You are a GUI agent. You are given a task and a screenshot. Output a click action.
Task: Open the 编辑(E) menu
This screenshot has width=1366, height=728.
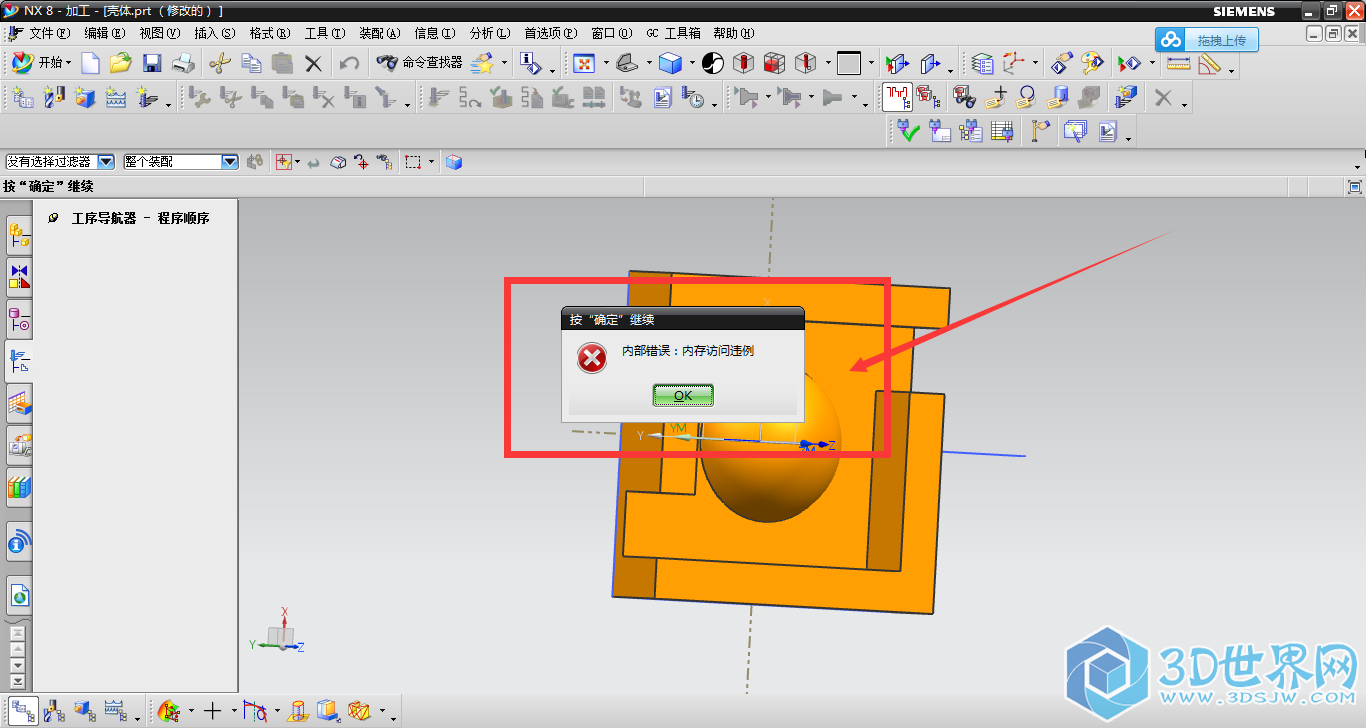[x=105, y=33]
